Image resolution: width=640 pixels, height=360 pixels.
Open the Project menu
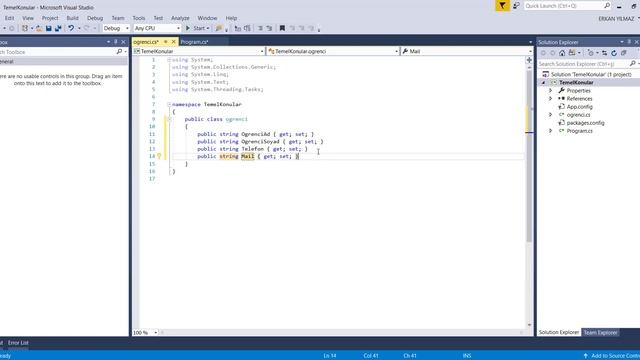[50, 18]
